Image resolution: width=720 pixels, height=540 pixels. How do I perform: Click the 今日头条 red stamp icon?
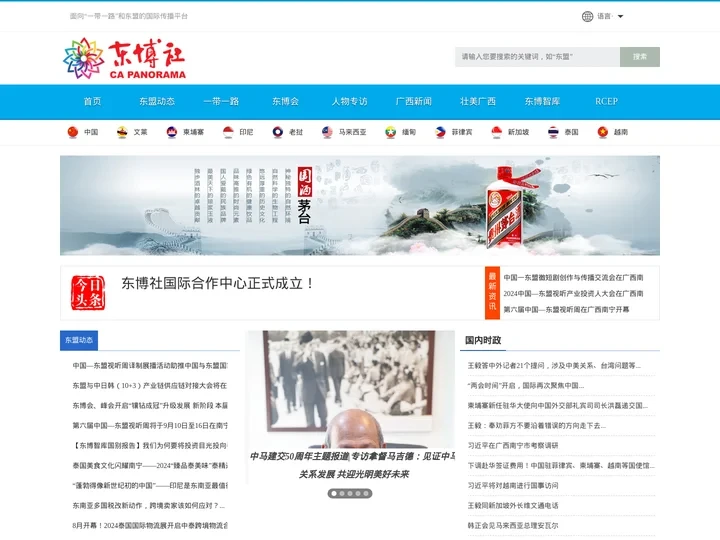point(88,292)
